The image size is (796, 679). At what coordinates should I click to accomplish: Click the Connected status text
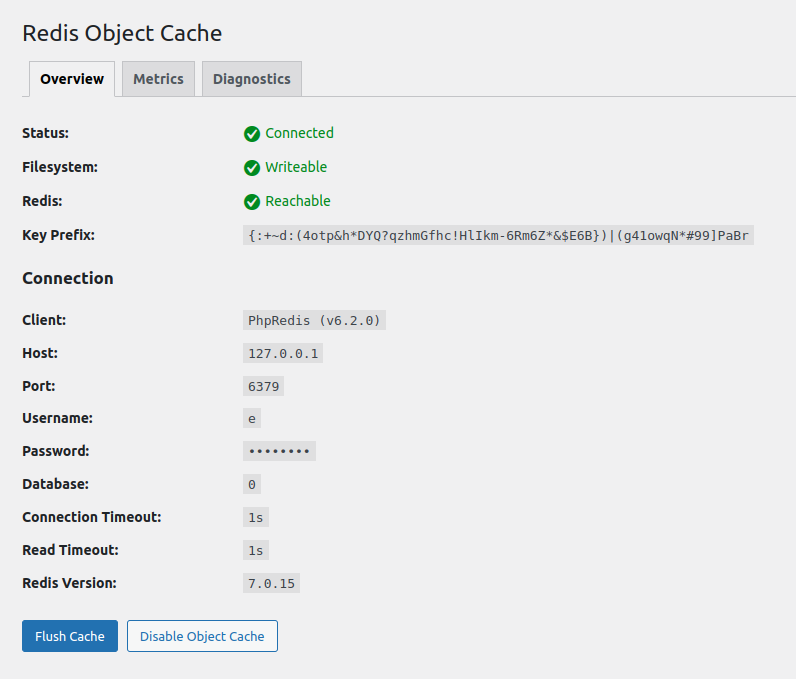pyautogui.click(x=300, y=133)
